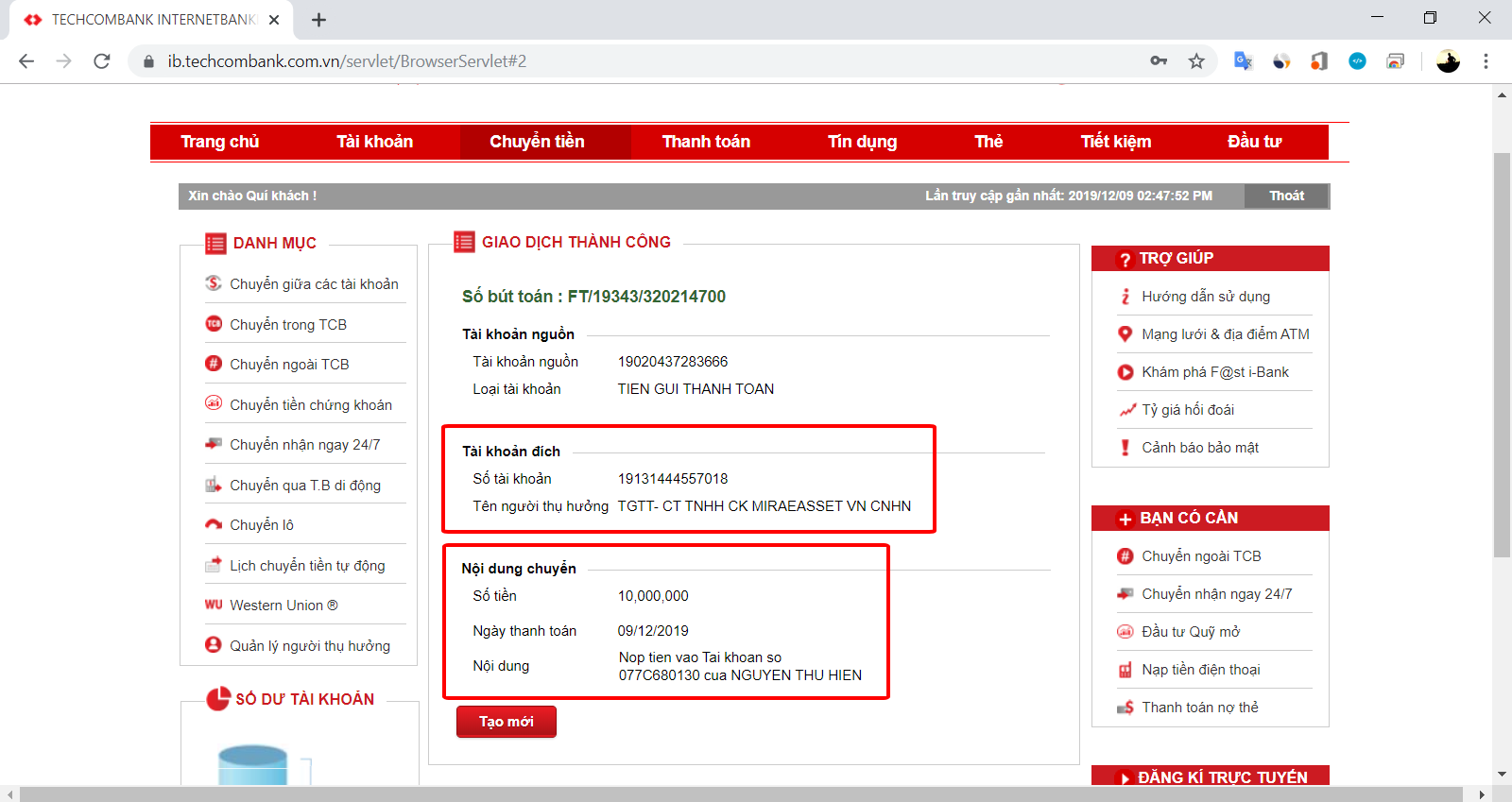
Task: Click the address bar URL
Action: tap(347, 61)
